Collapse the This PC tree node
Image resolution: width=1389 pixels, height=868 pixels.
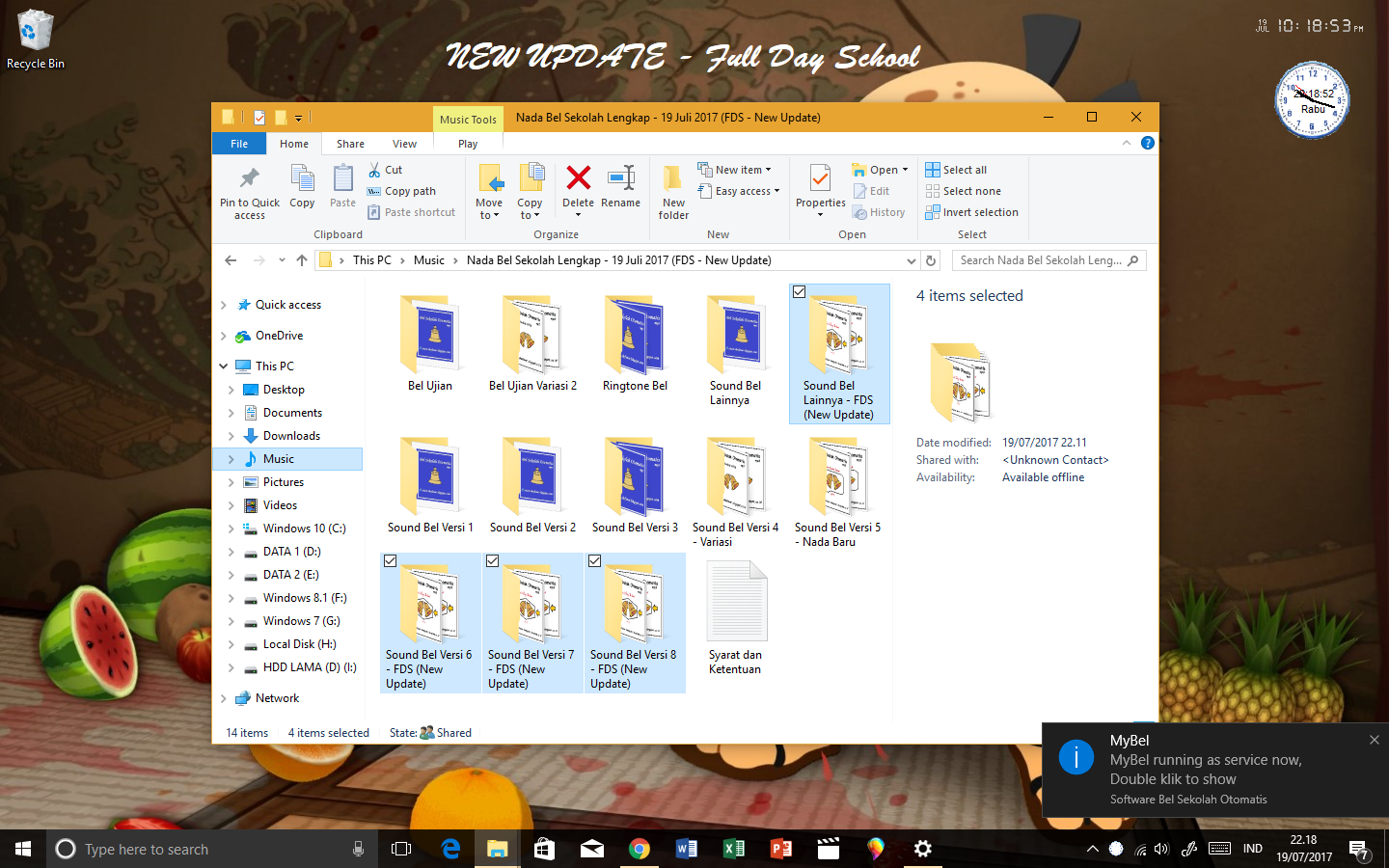pyautogui.click(x=224, y=366)
